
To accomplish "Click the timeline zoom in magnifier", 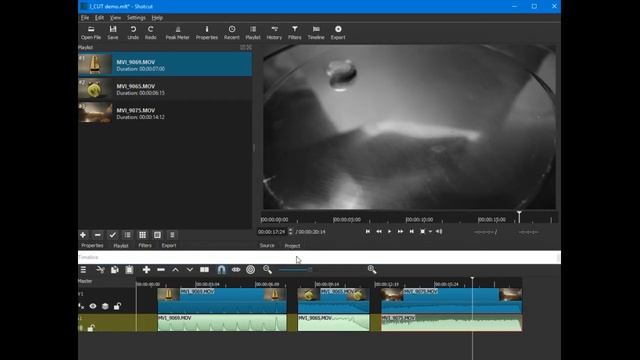I will pyautogui.click(x=372, y=269).
